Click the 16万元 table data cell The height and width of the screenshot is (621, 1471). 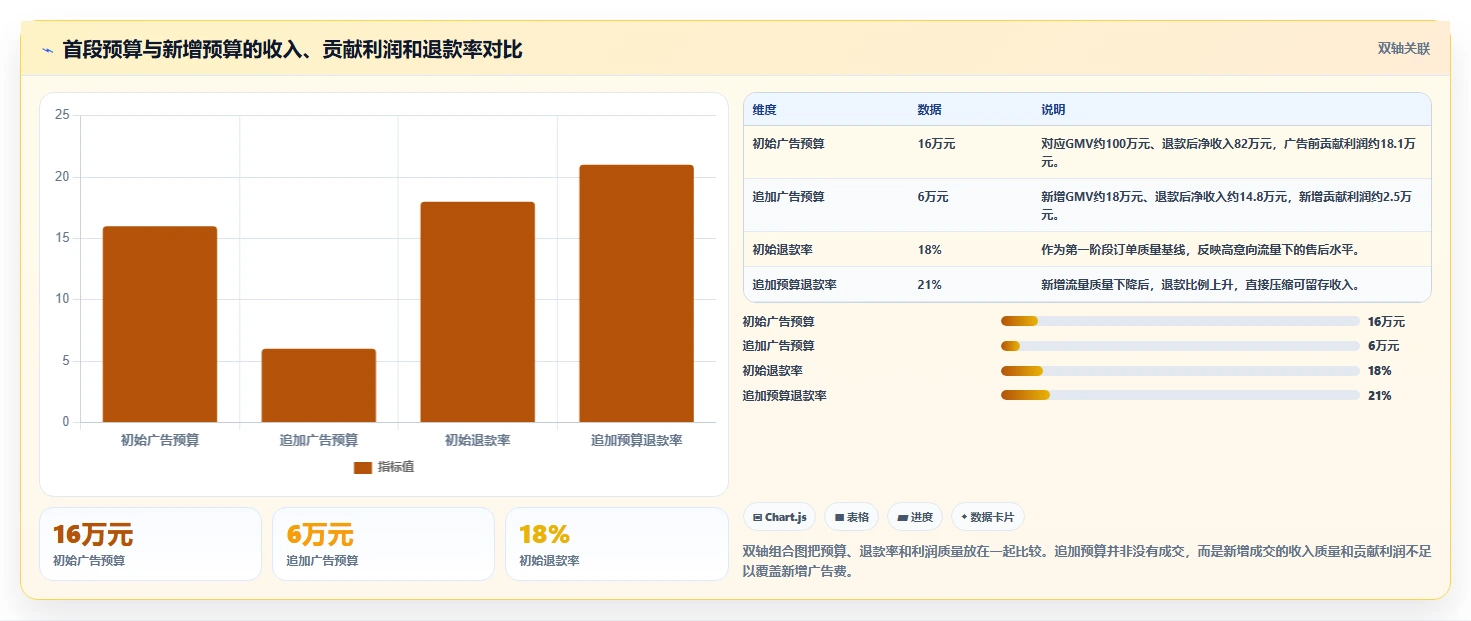point(936,144)
